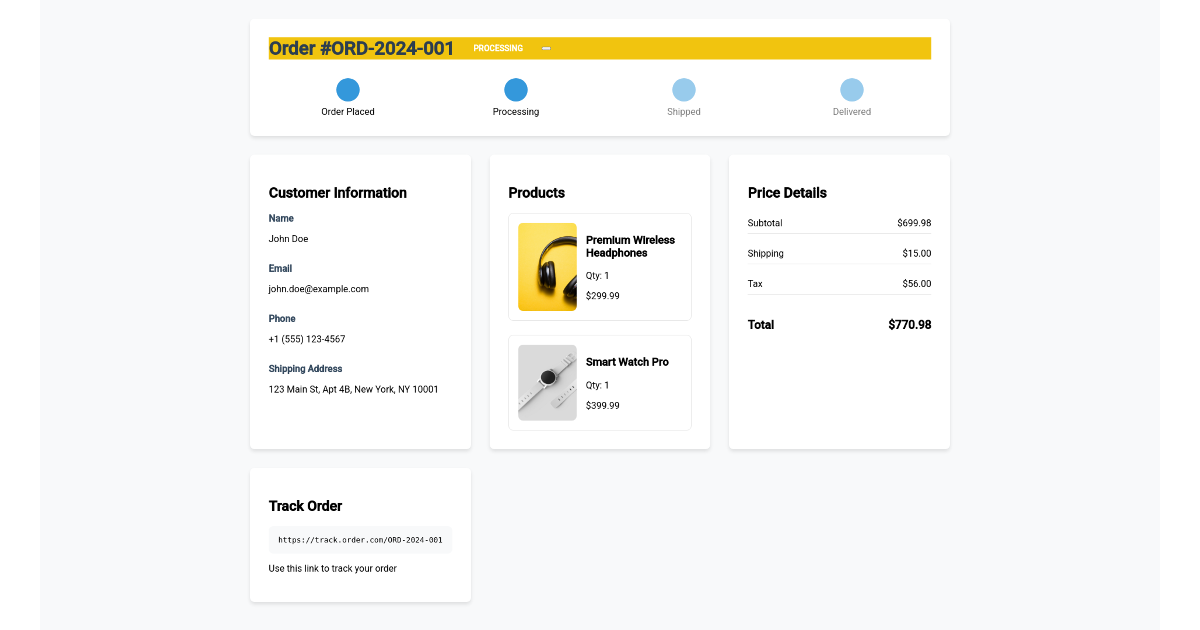Click the Order Placed progress circle

point(347,90)
